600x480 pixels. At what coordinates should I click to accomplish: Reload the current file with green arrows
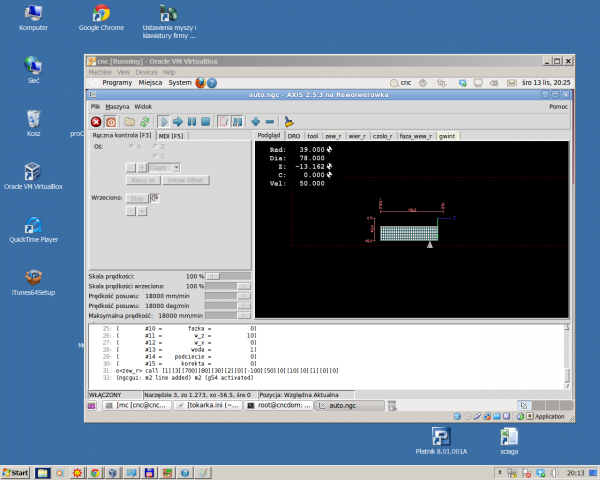tap(145, 122)
